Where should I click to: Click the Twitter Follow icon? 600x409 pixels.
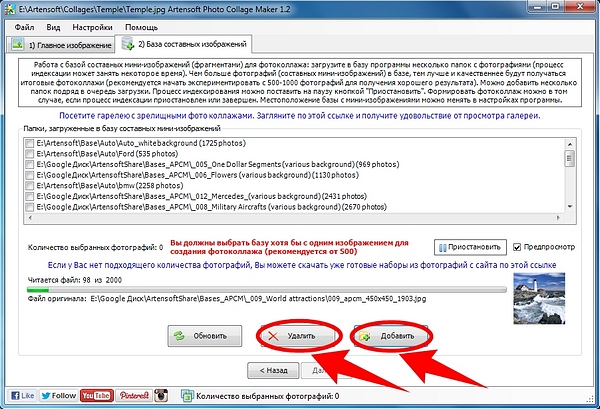59,395
